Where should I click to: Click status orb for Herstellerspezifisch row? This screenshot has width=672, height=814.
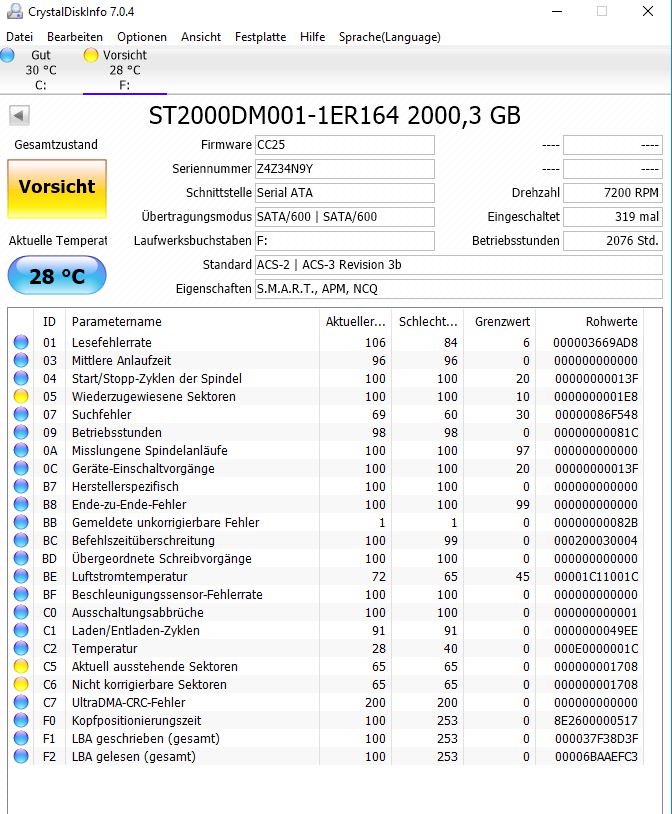[x=21, y=486]
